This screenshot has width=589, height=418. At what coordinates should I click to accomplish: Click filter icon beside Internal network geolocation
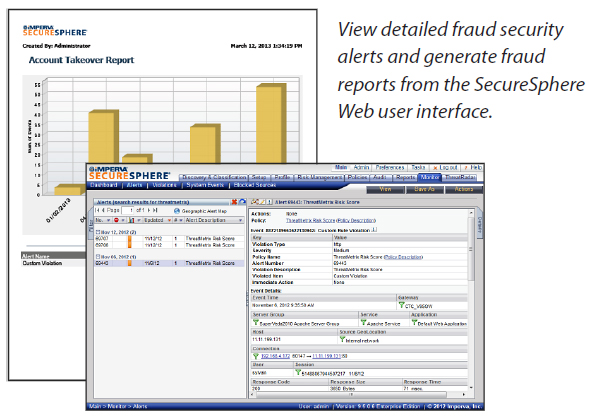point(342,340)
